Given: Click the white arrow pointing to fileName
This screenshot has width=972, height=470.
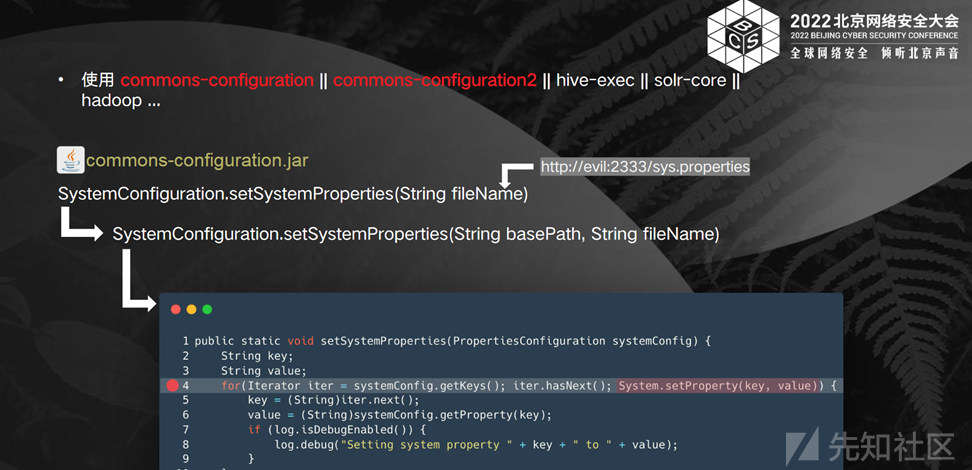Looking at the screenshot, I should coord(514,174).
